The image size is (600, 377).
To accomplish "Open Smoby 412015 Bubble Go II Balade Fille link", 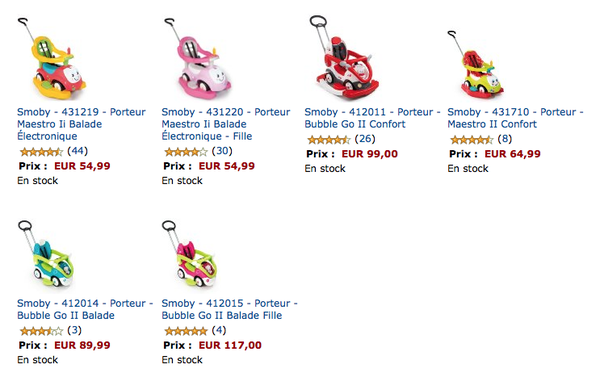I will [x=229, y=309].
